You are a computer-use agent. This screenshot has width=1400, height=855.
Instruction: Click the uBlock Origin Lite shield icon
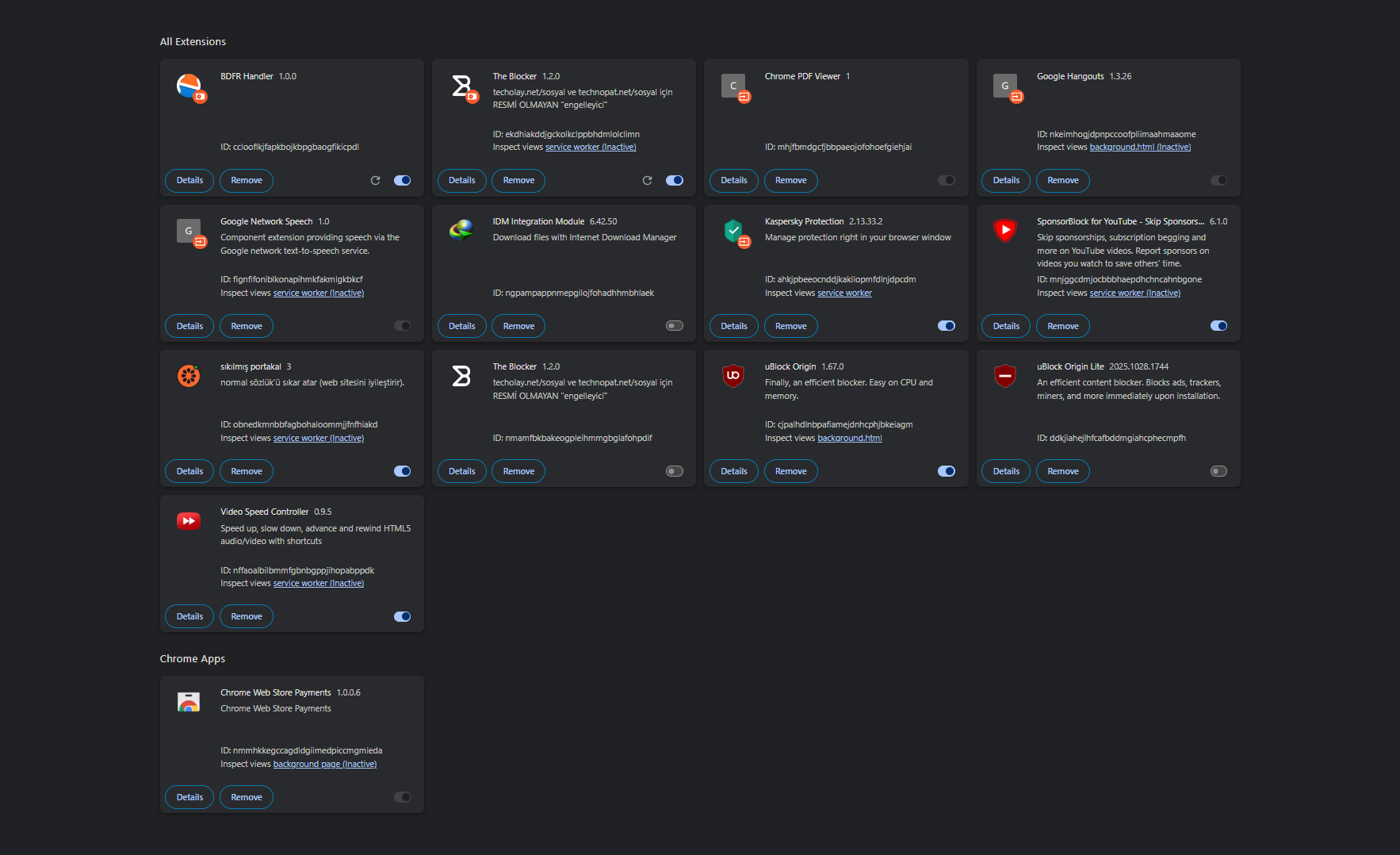1005,376
